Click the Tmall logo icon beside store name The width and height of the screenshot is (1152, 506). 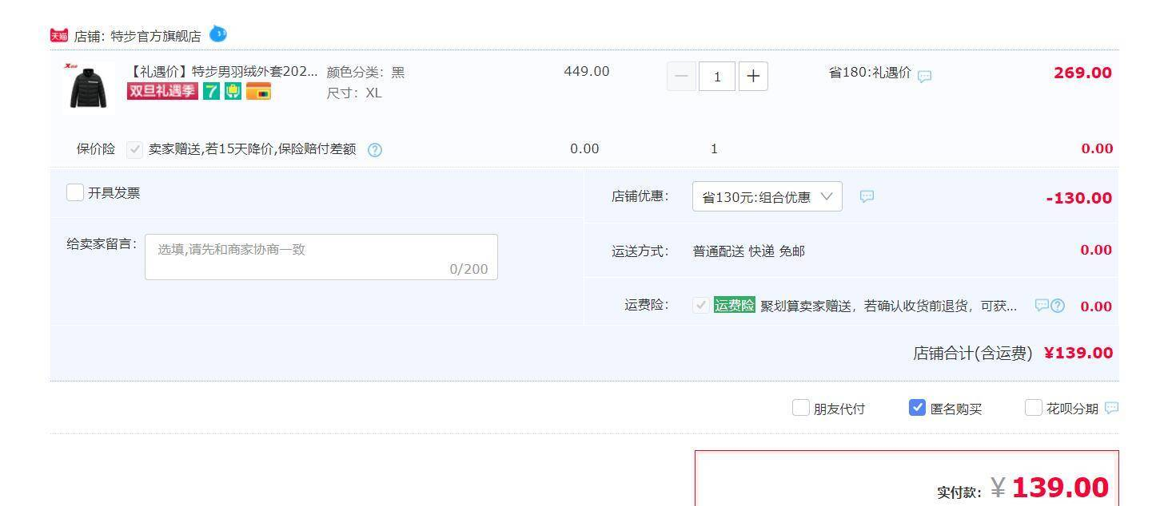(x=59, y=36)
